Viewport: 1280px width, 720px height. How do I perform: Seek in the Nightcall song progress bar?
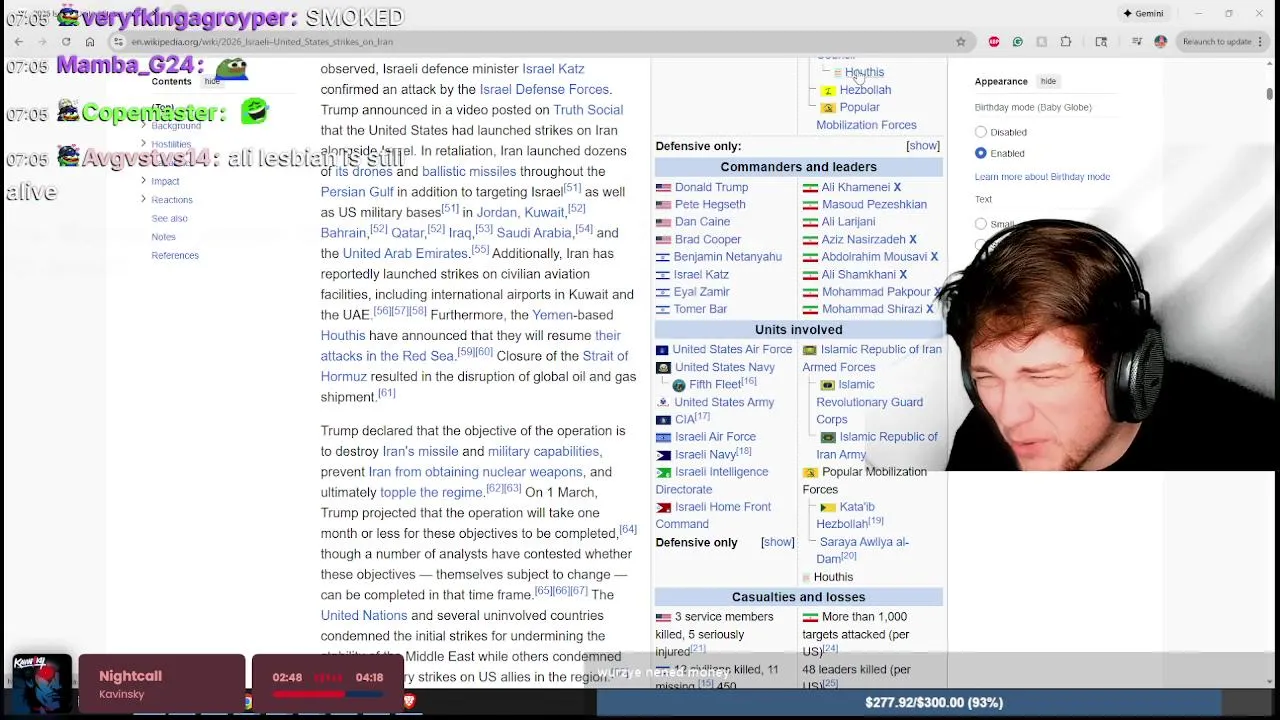point(327,693)
